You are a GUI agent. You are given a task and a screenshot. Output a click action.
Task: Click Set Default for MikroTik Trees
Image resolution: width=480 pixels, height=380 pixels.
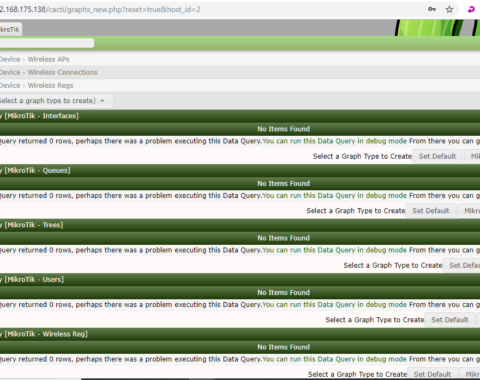(x=462, y=265)
